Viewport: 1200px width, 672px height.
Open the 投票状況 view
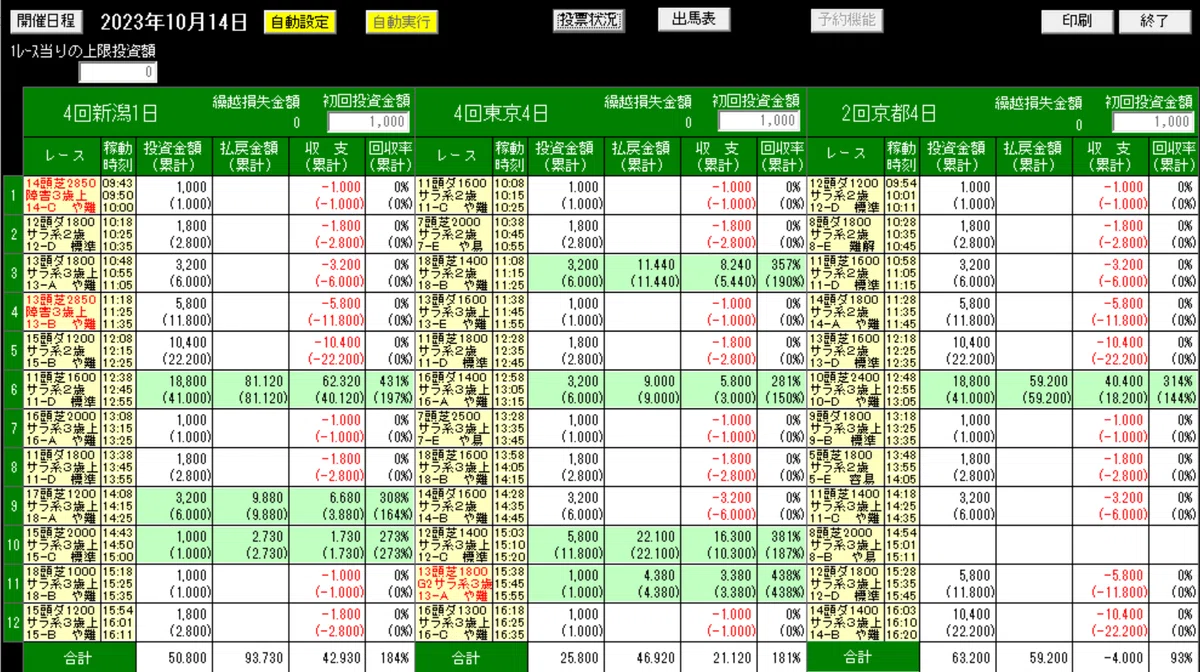click(x=588, y=20)
